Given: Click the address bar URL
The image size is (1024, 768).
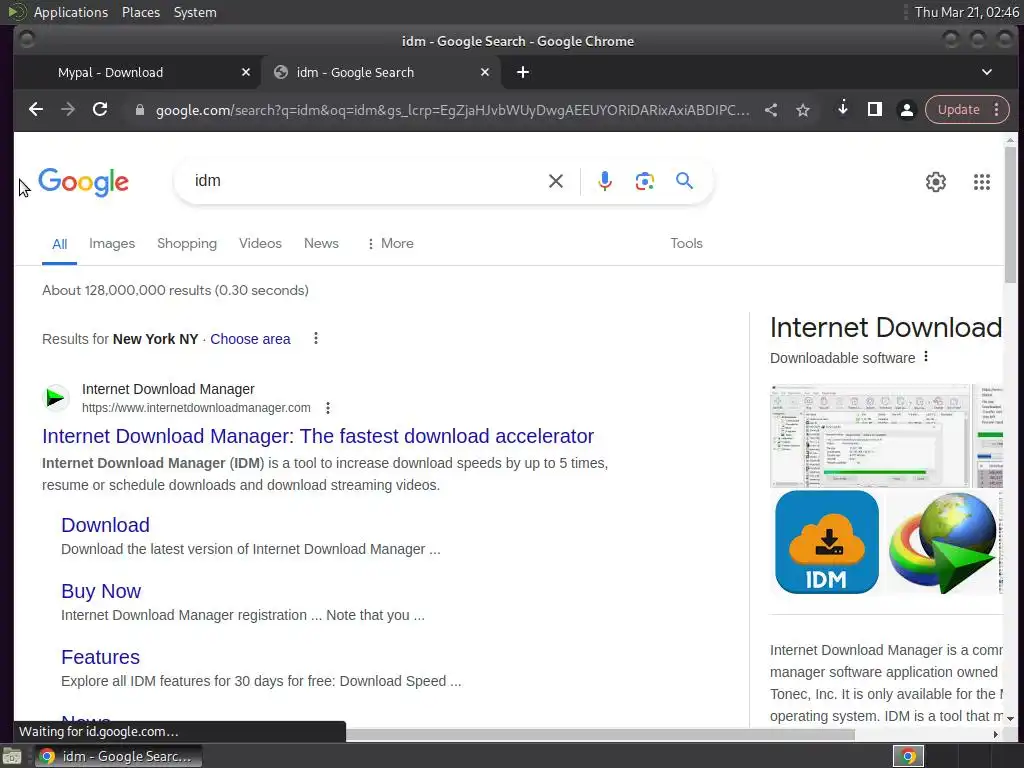Looking at the screenshot, I should (452, 110).
